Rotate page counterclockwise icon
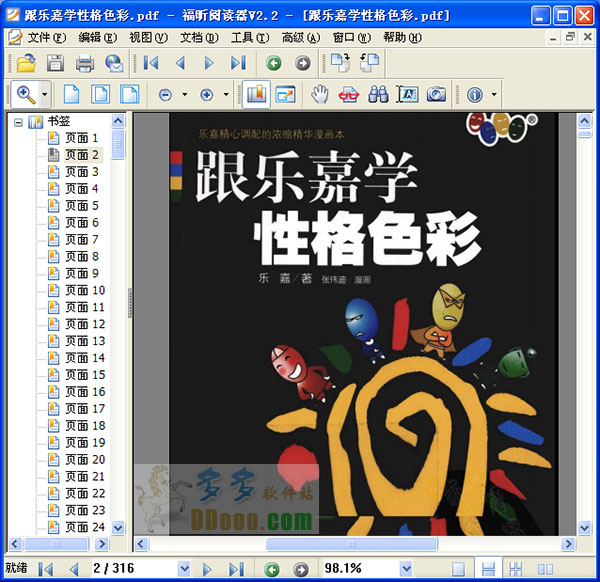 (x=369, y=63)
